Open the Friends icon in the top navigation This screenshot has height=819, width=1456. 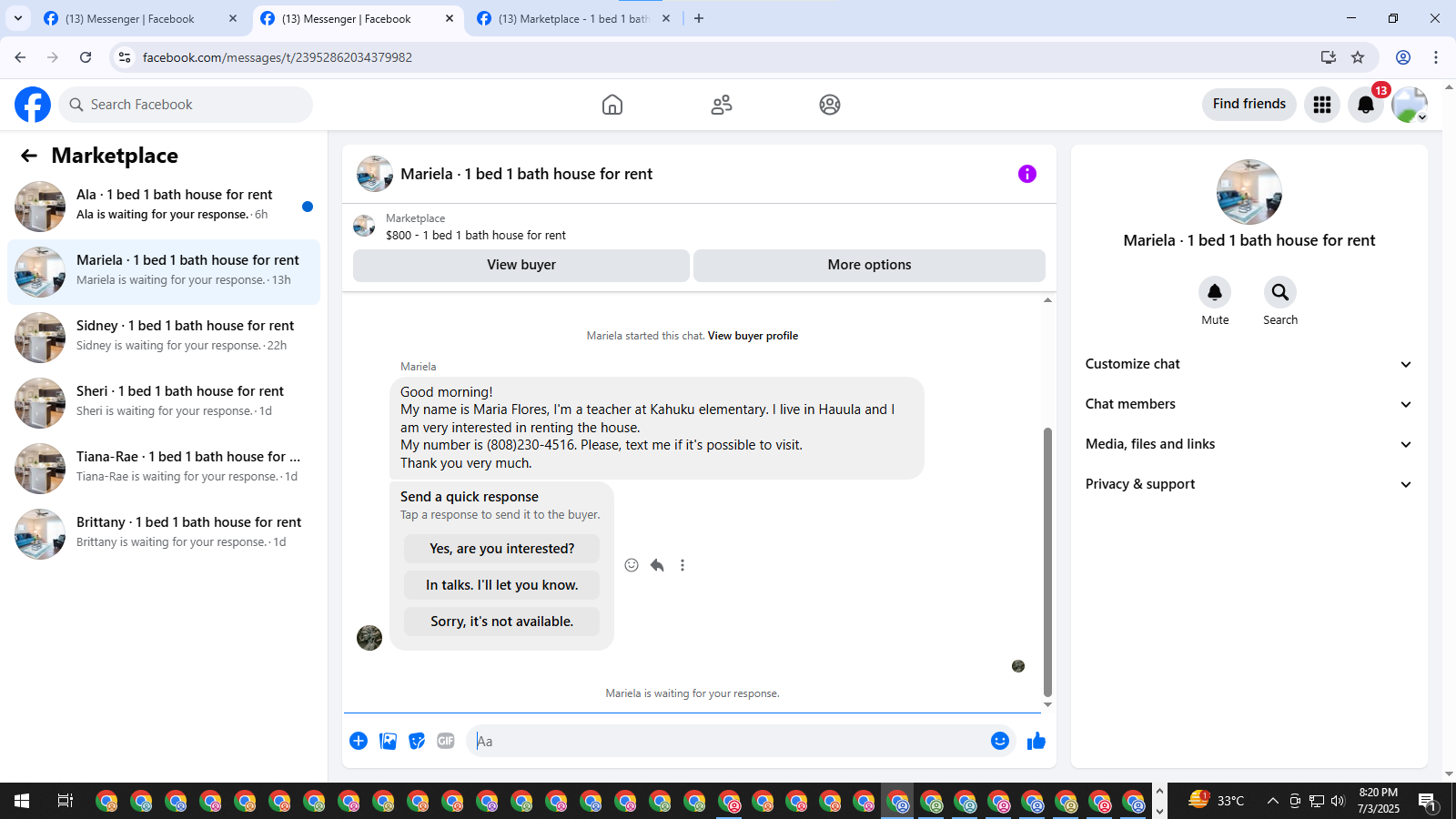(722, 105)
